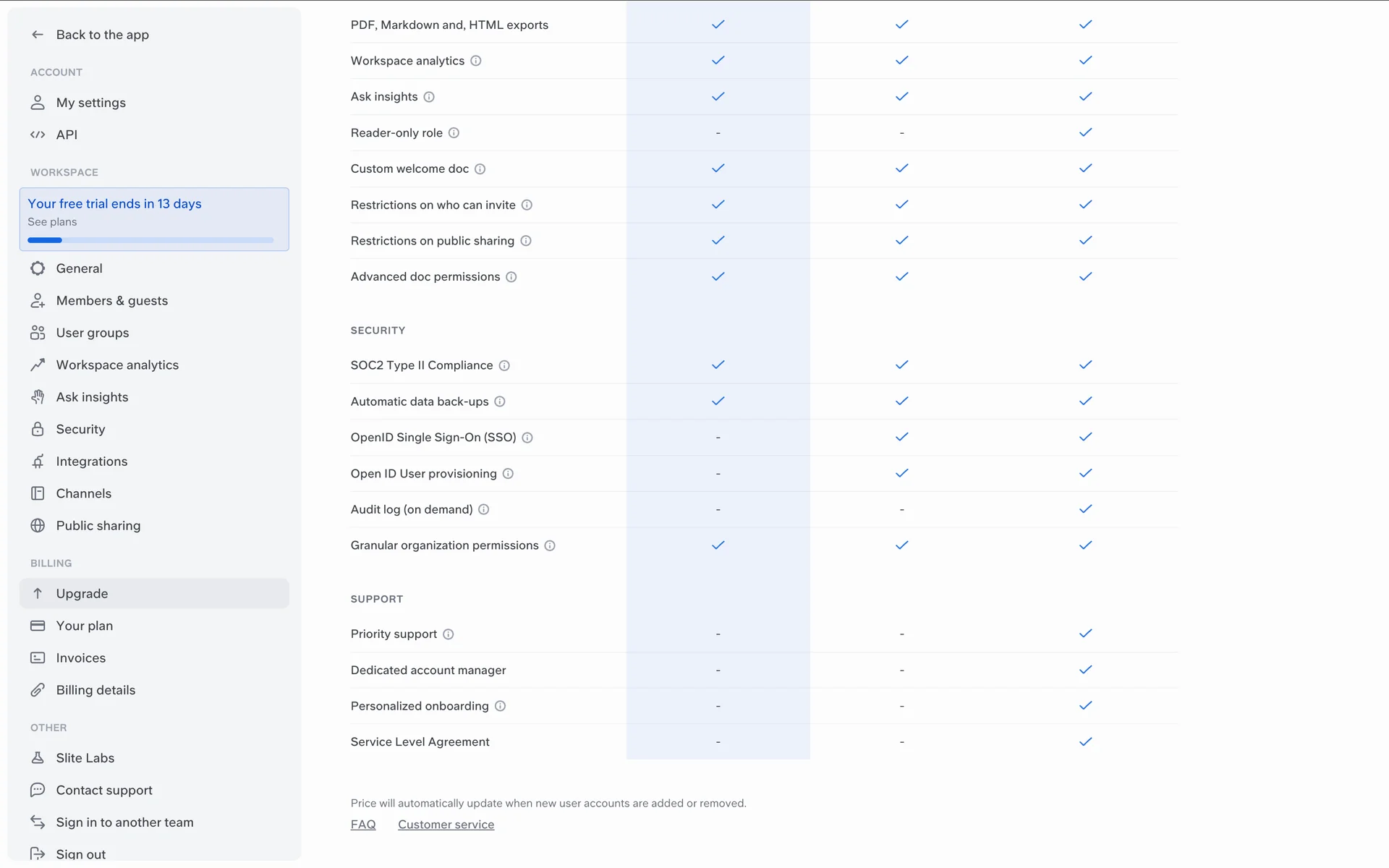1389x868 pixels.
Task: Click the info icon beside Workspace analytics feature
Action: (476, 61)
